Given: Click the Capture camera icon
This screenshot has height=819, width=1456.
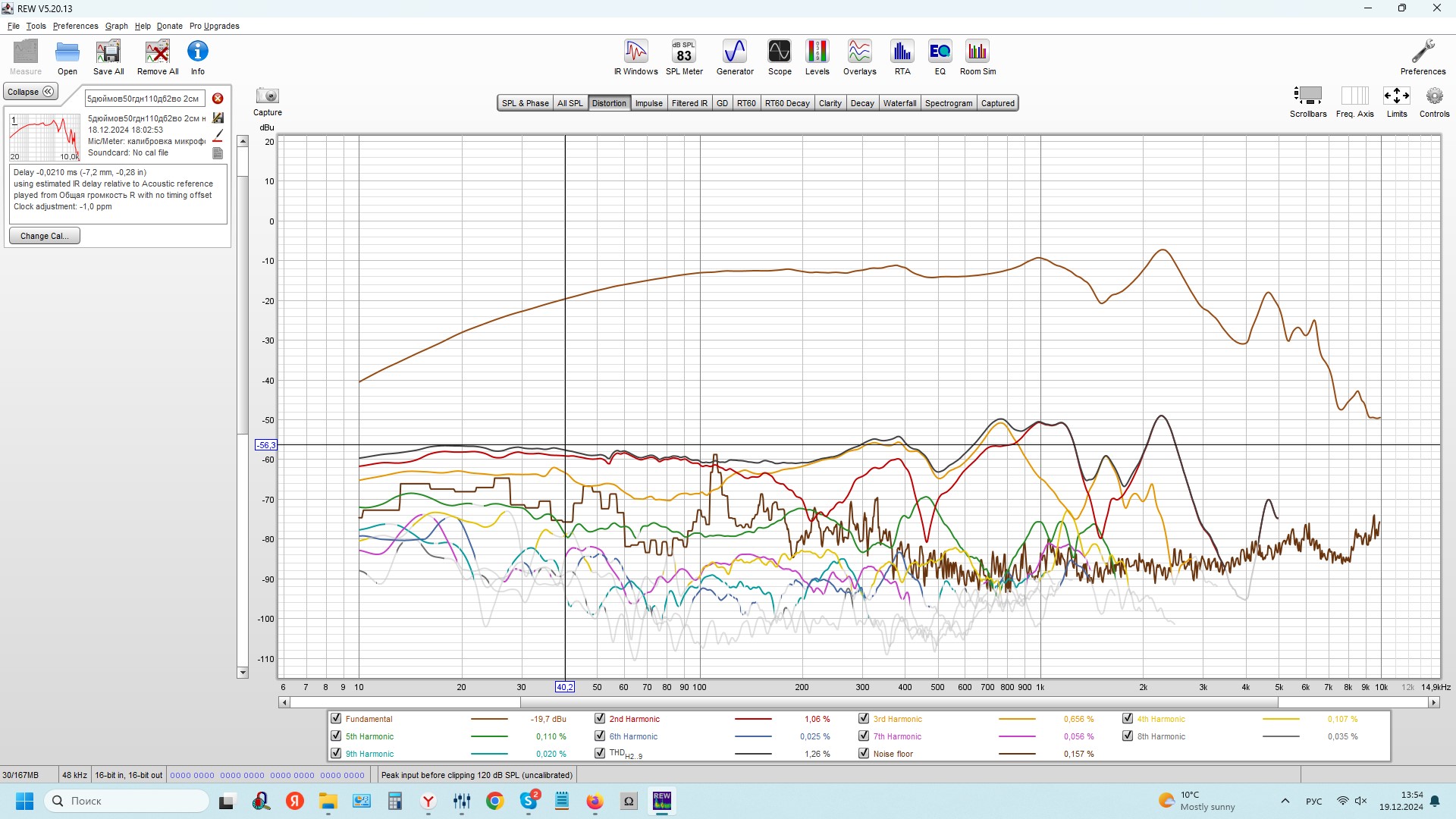Looking at the screenshot, I should click(x=267, y=96).
